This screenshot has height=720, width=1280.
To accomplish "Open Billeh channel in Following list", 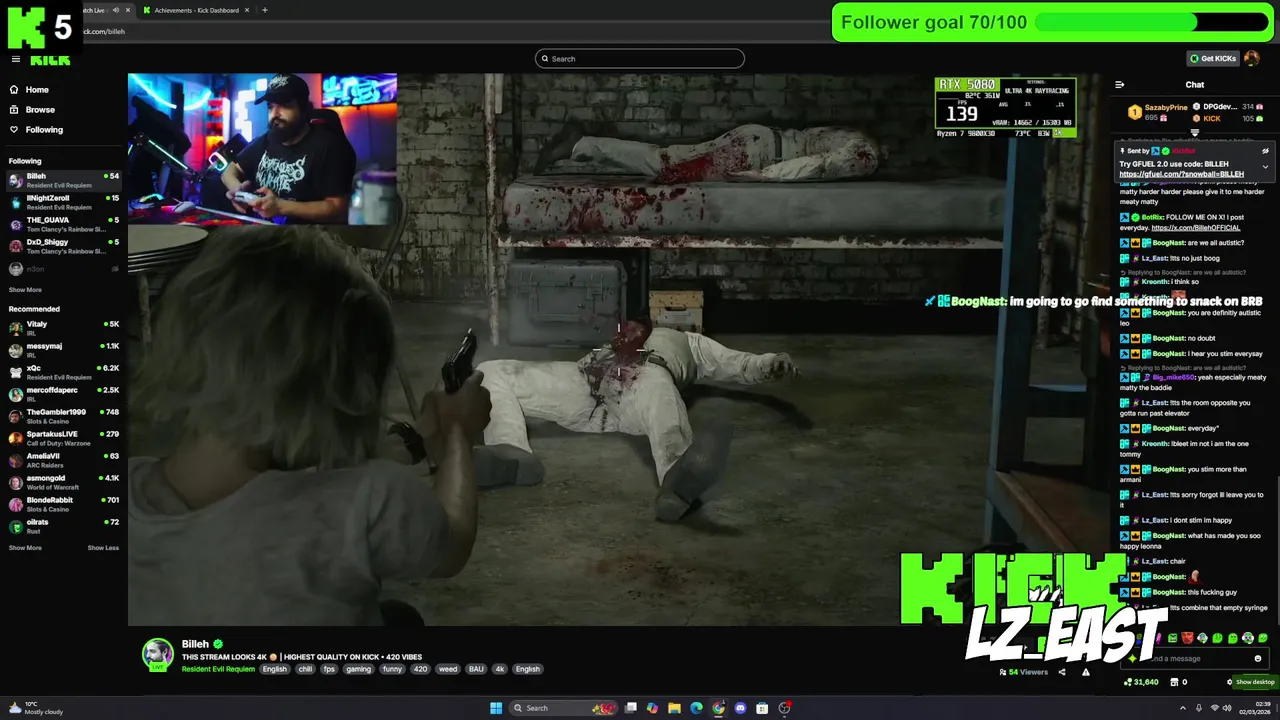I will click(63, 180).
